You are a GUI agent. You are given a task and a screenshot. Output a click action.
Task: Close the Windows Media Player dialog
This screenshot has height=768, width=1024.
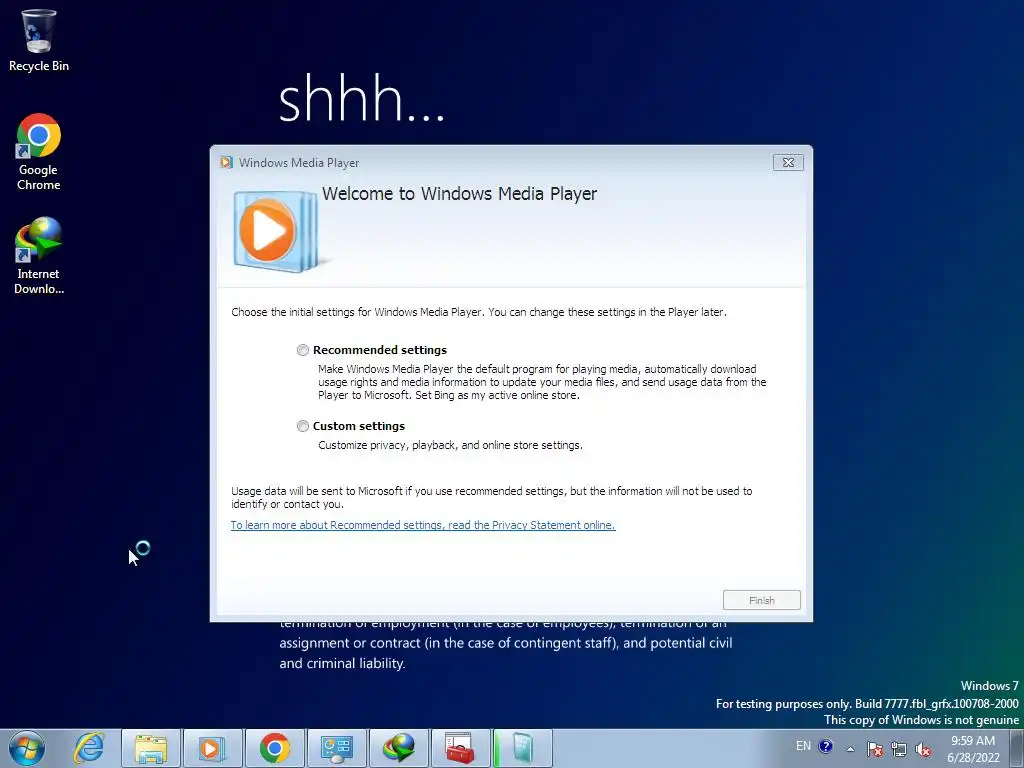coord(788,163)
